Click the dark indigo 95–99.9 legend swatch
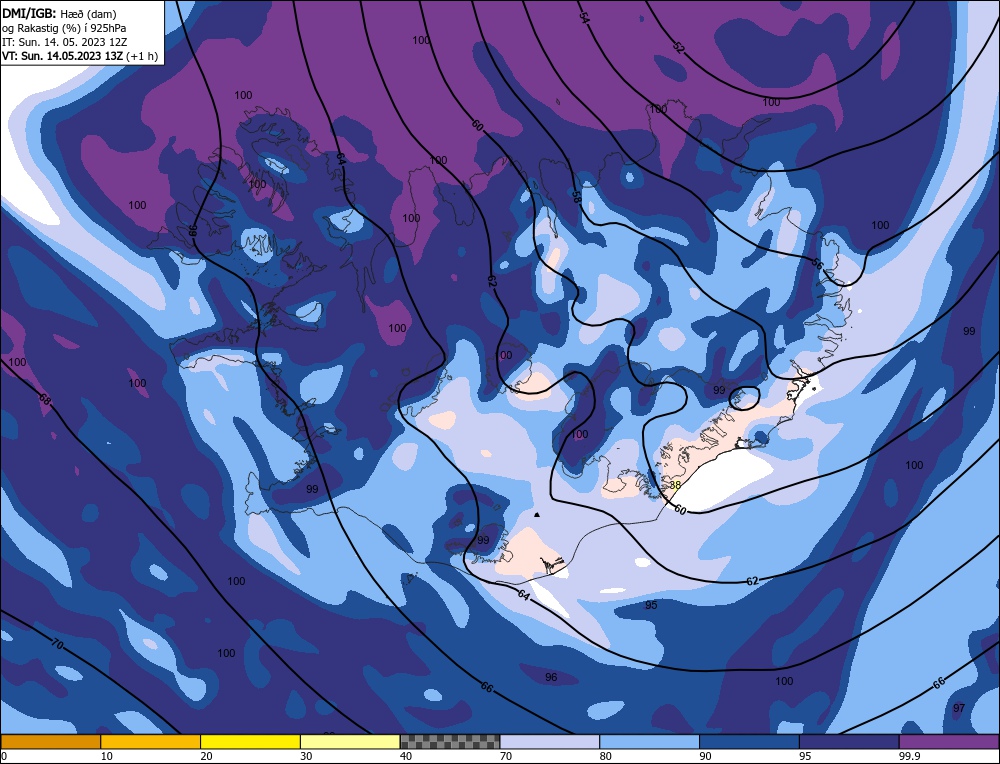1000x764 pixels. (849, 741)
